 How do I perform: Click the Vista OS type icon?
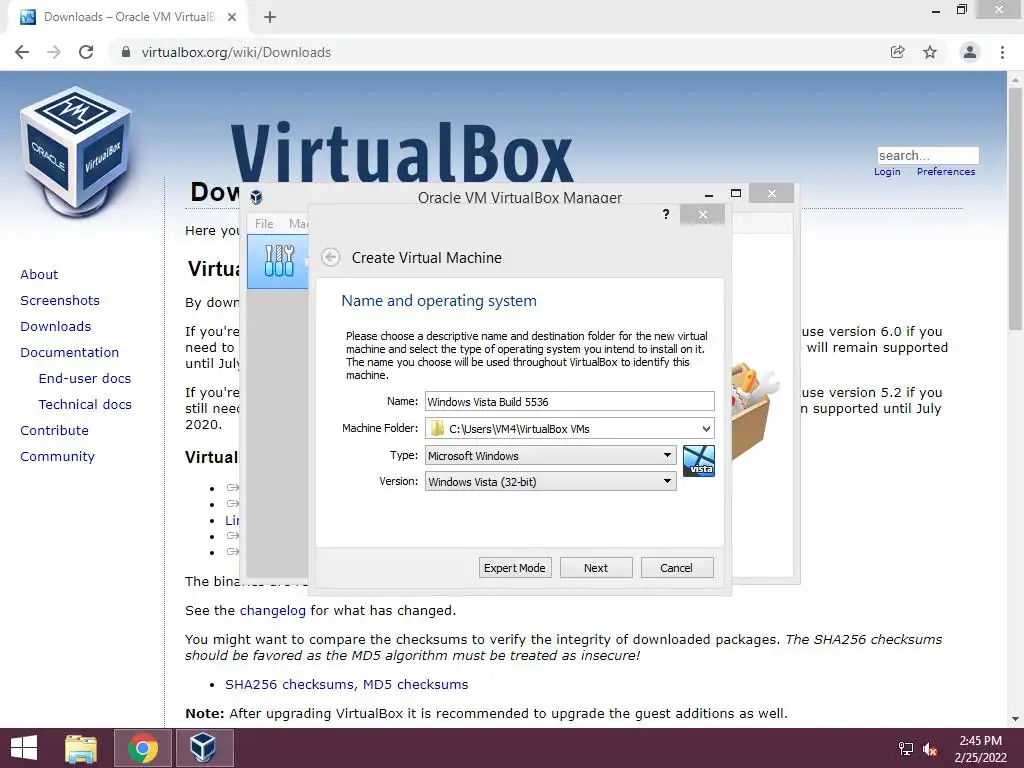[699, 461]
